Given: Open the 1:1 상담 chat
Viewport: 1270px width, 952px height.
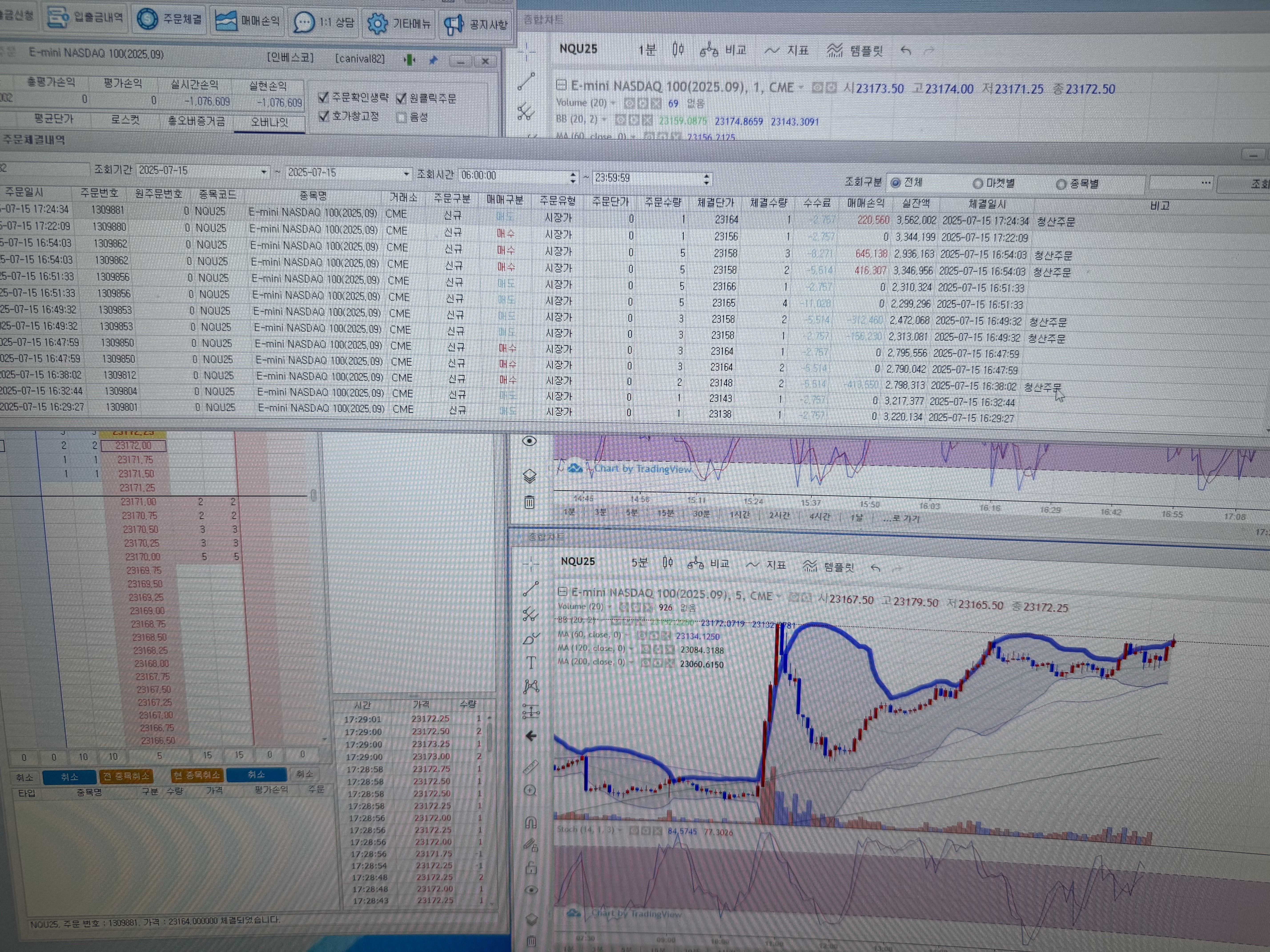Looking at the screenshot, I should pyautogui.click(x=324, y=23).
